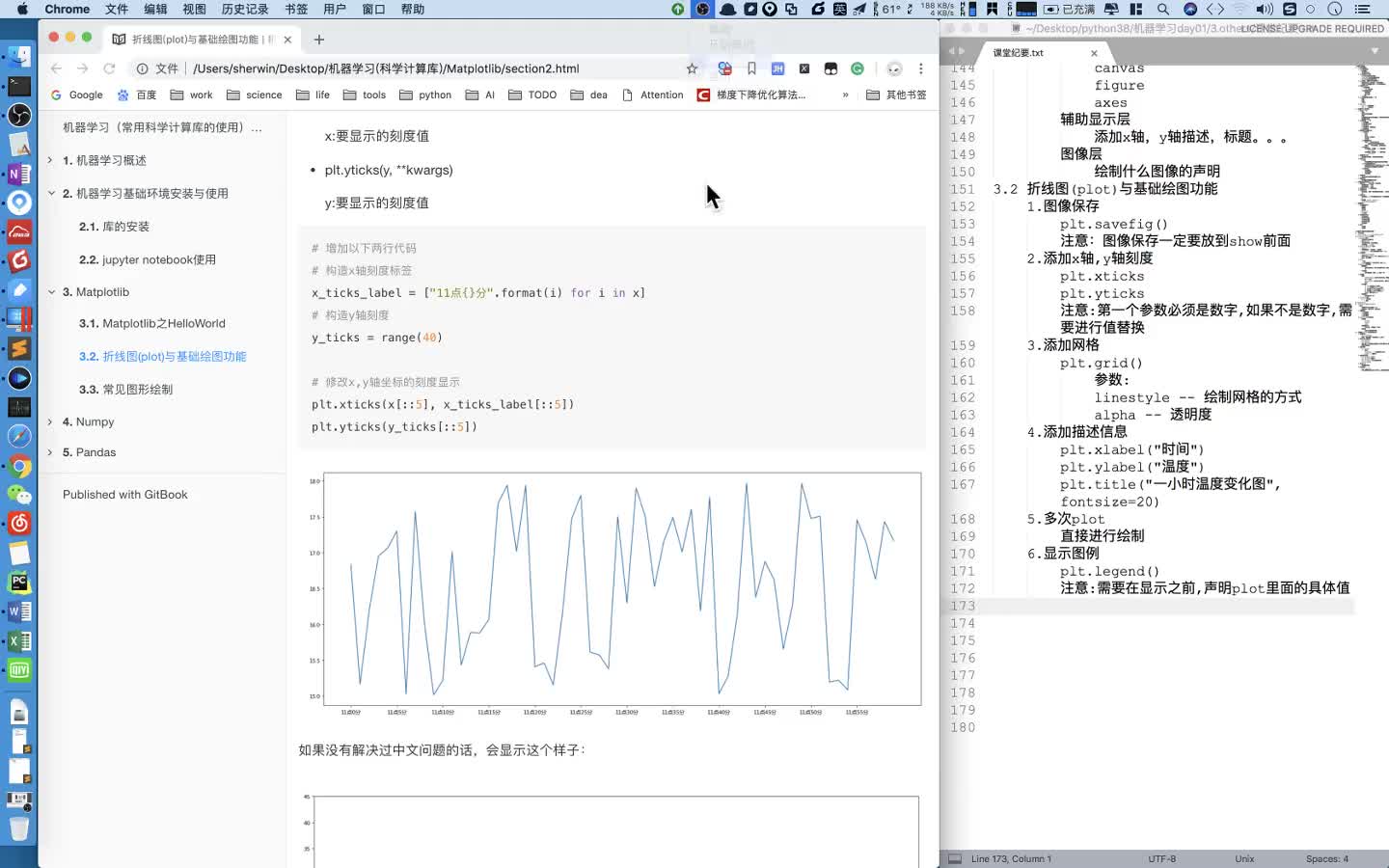Image resolution: width=1389 pixels, height=868 pixels.
Task: Open a new Chrome tab
Action: 319,40
